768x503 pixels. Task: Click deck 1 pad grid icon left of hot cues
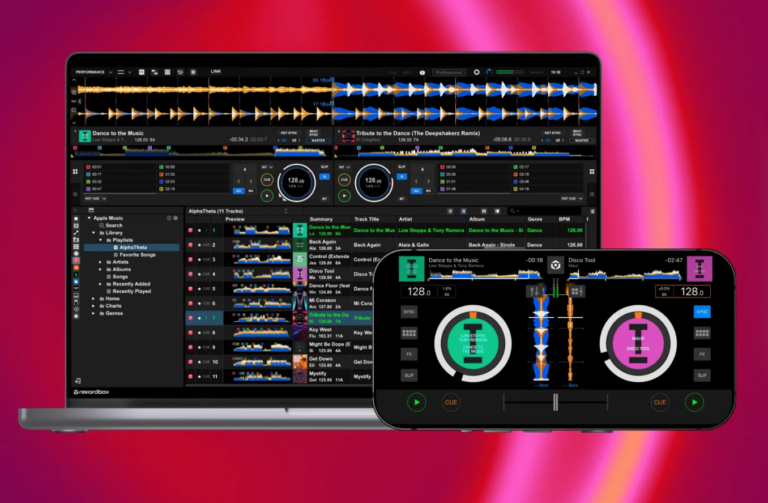(x=75, y=171)
